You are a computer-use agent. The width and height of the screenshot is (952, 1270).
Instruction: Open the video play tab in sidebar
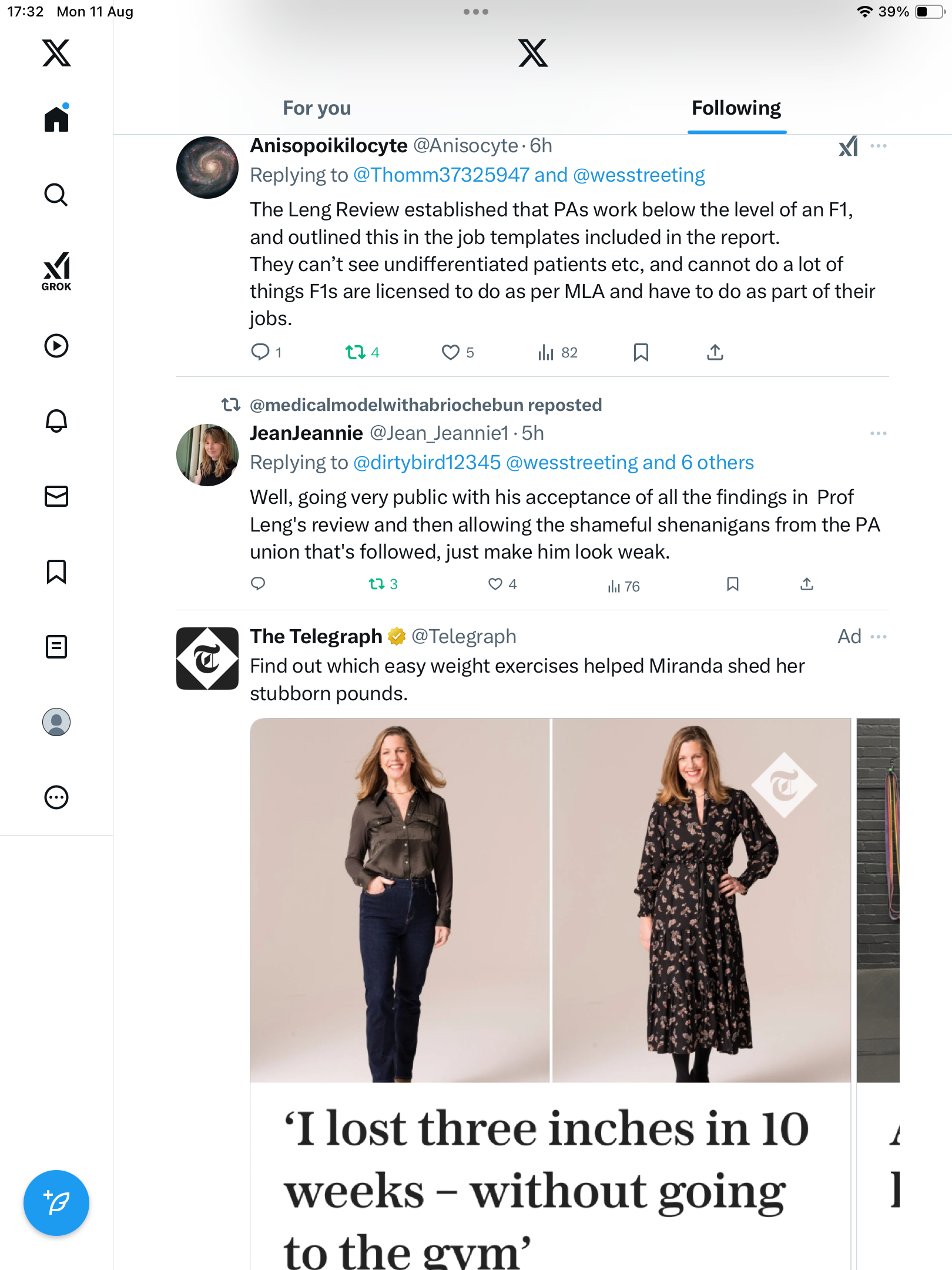[x=56, y=346]
